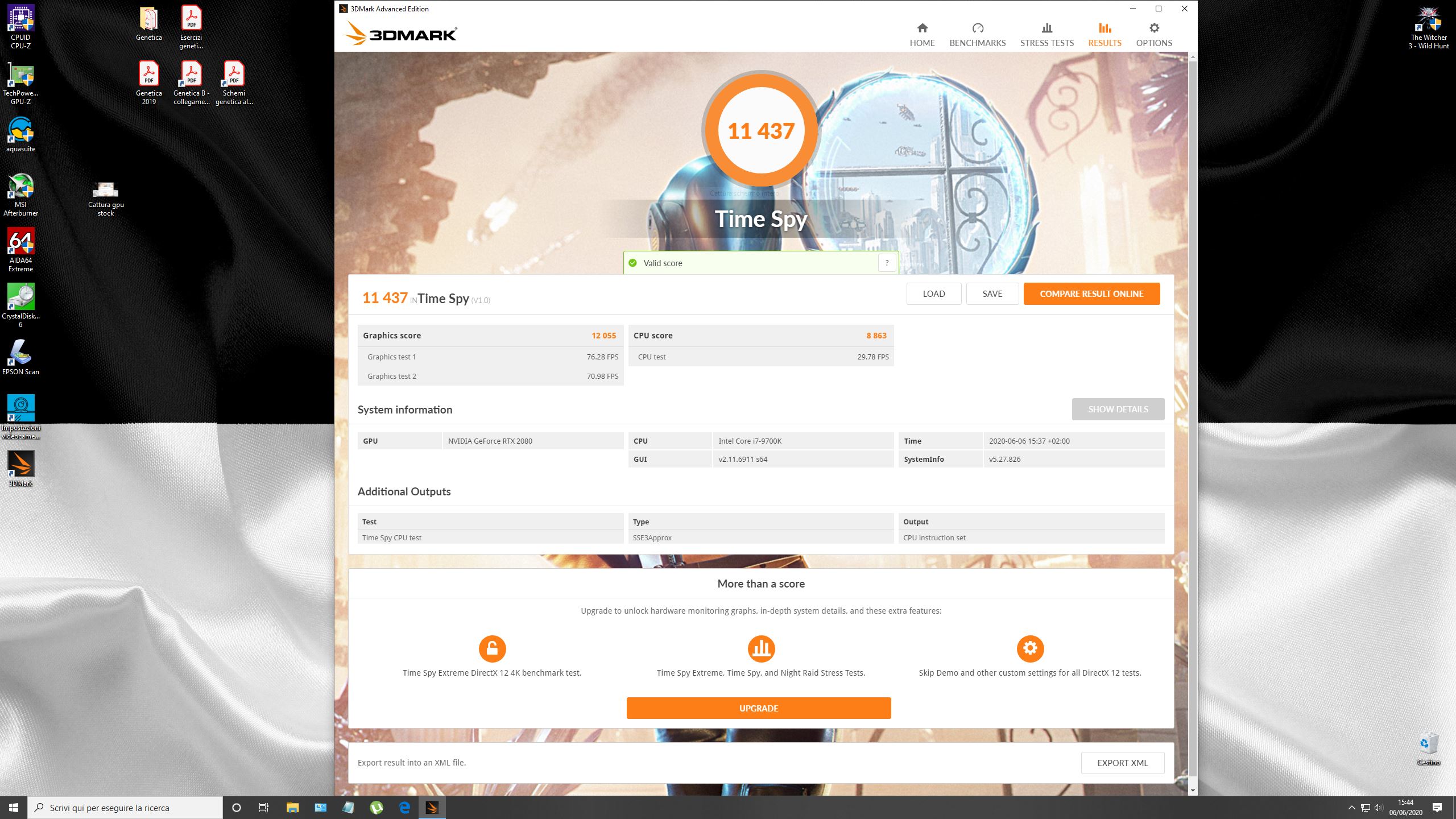Click the valid score help question mark
The width and height of the screenshot is (1456, 819).
point(887,263)
